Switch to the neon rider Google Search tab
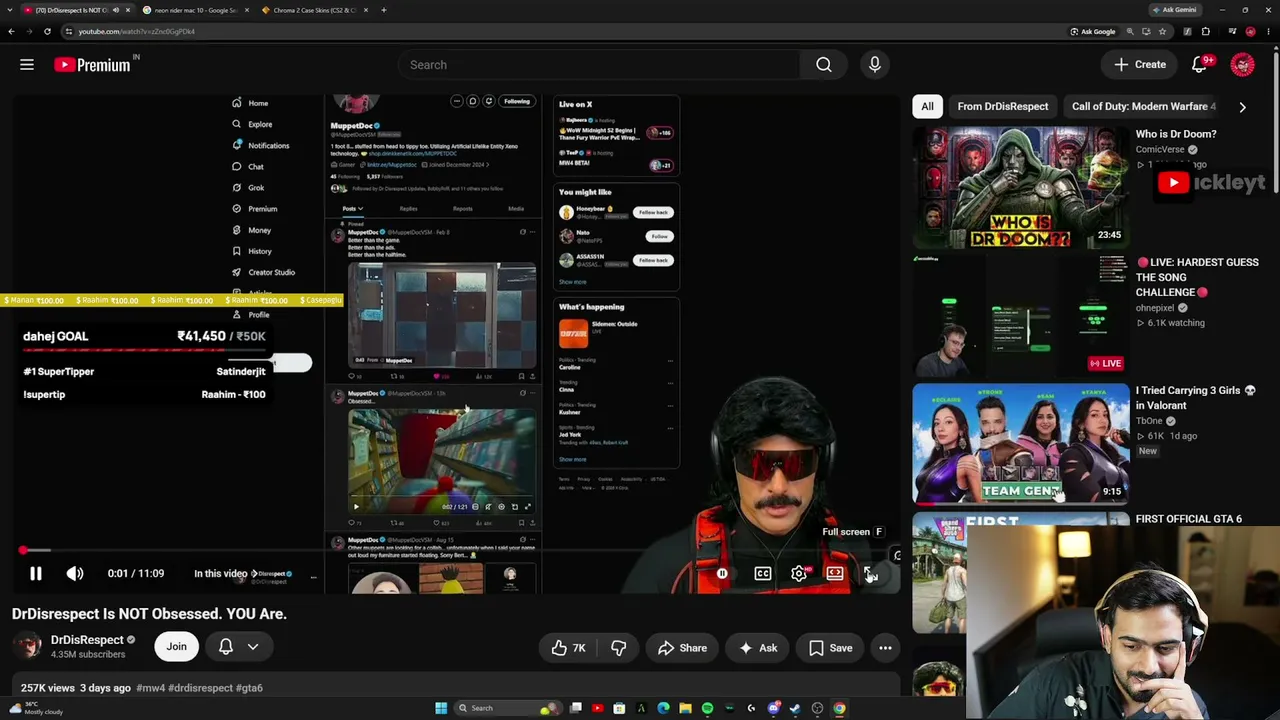Screen dimensions: 1280x720 coord(197,10)
